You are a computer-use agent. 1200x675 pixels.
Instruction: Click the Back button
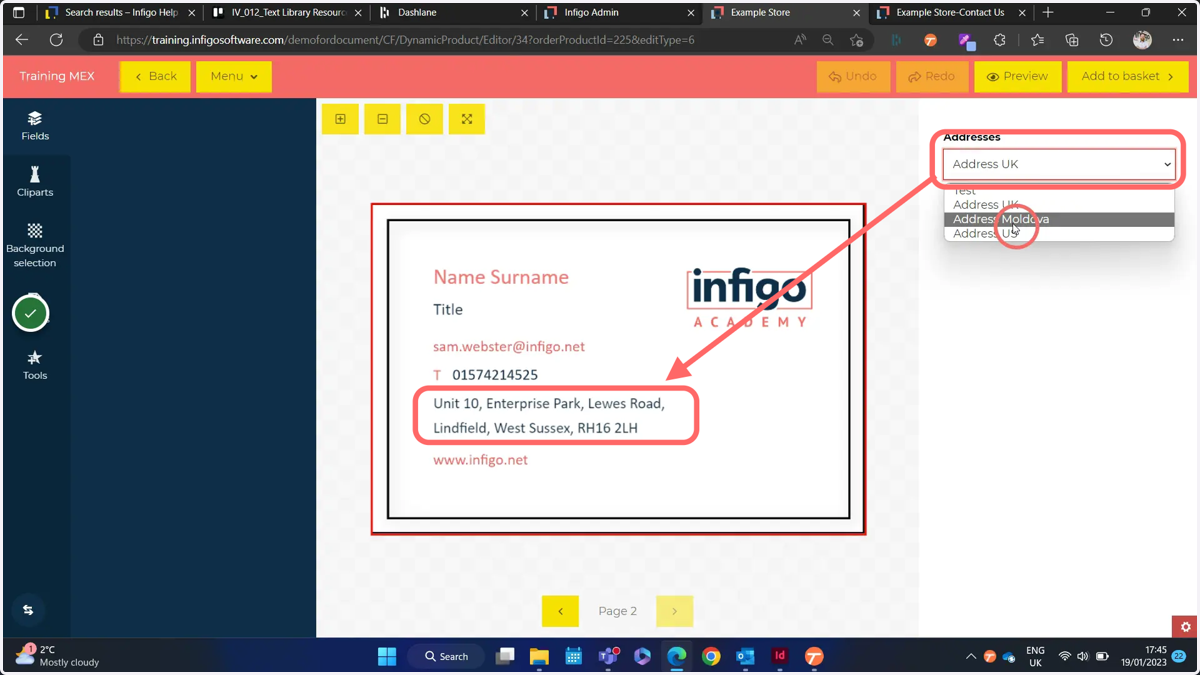[x=155, y=76]
